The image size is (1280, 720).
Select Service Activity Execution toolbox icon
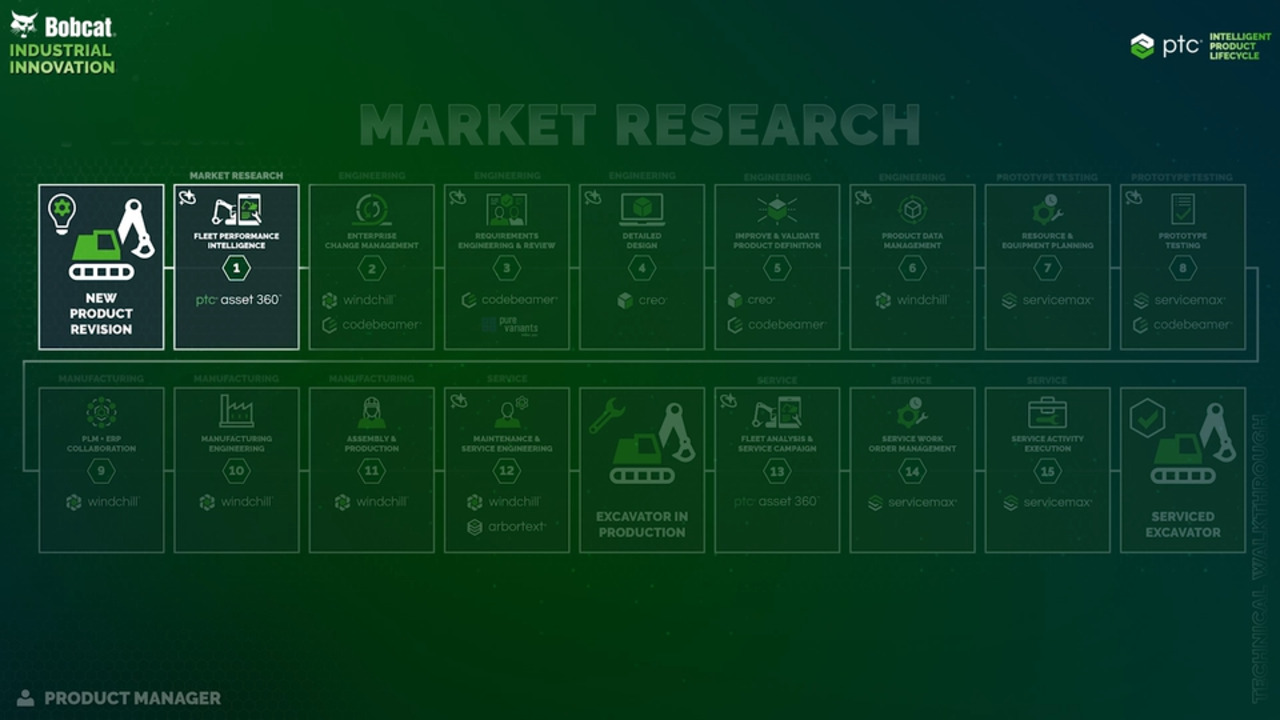pyautogui.click(x=1047, y=413)
